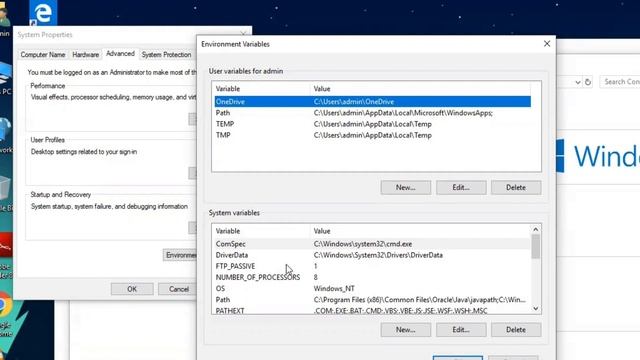Select the TEMP user variable

point(373,124)
